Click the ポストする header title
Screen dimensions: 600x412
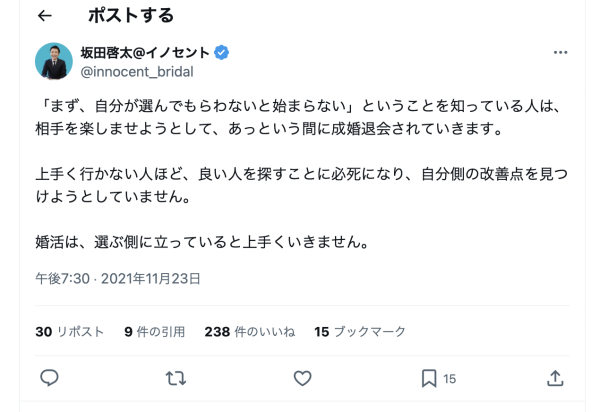click(x=130, y=16)
